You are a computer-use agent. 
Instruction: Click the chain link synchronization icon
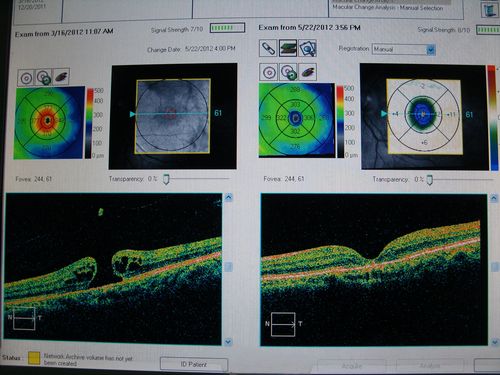click(268, 48)
